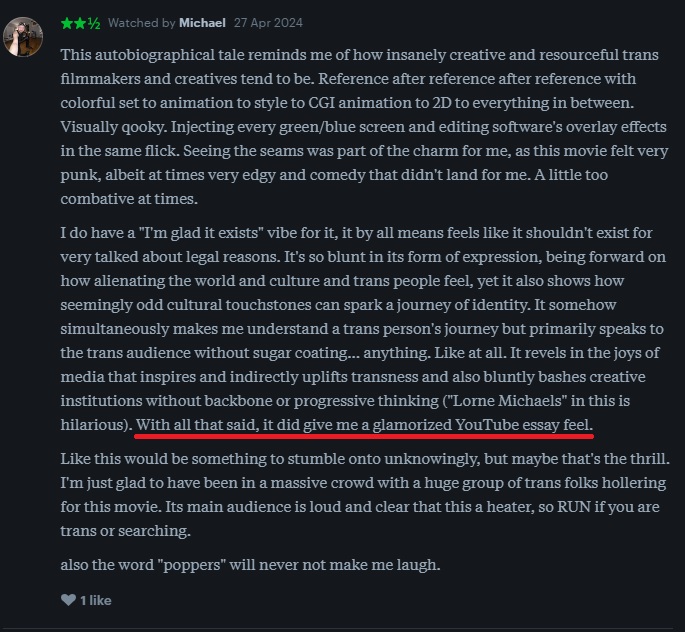Image resolution: width=685 pixels, height=632 pixels.
Task: Open the reviewer name Michael link
Action: (x=202, y=23)
